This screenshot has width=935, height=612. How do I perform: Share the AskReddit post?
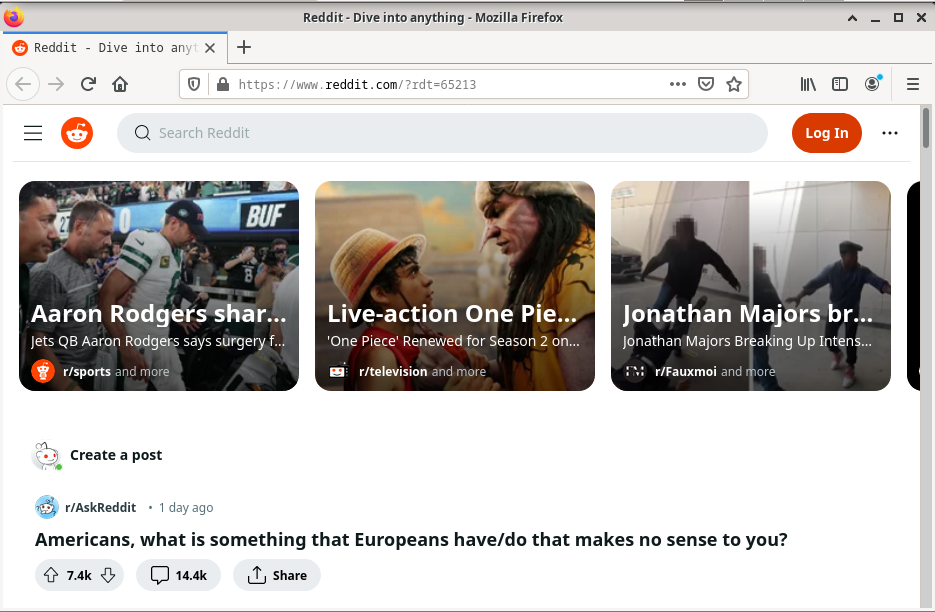coord(277,575)
